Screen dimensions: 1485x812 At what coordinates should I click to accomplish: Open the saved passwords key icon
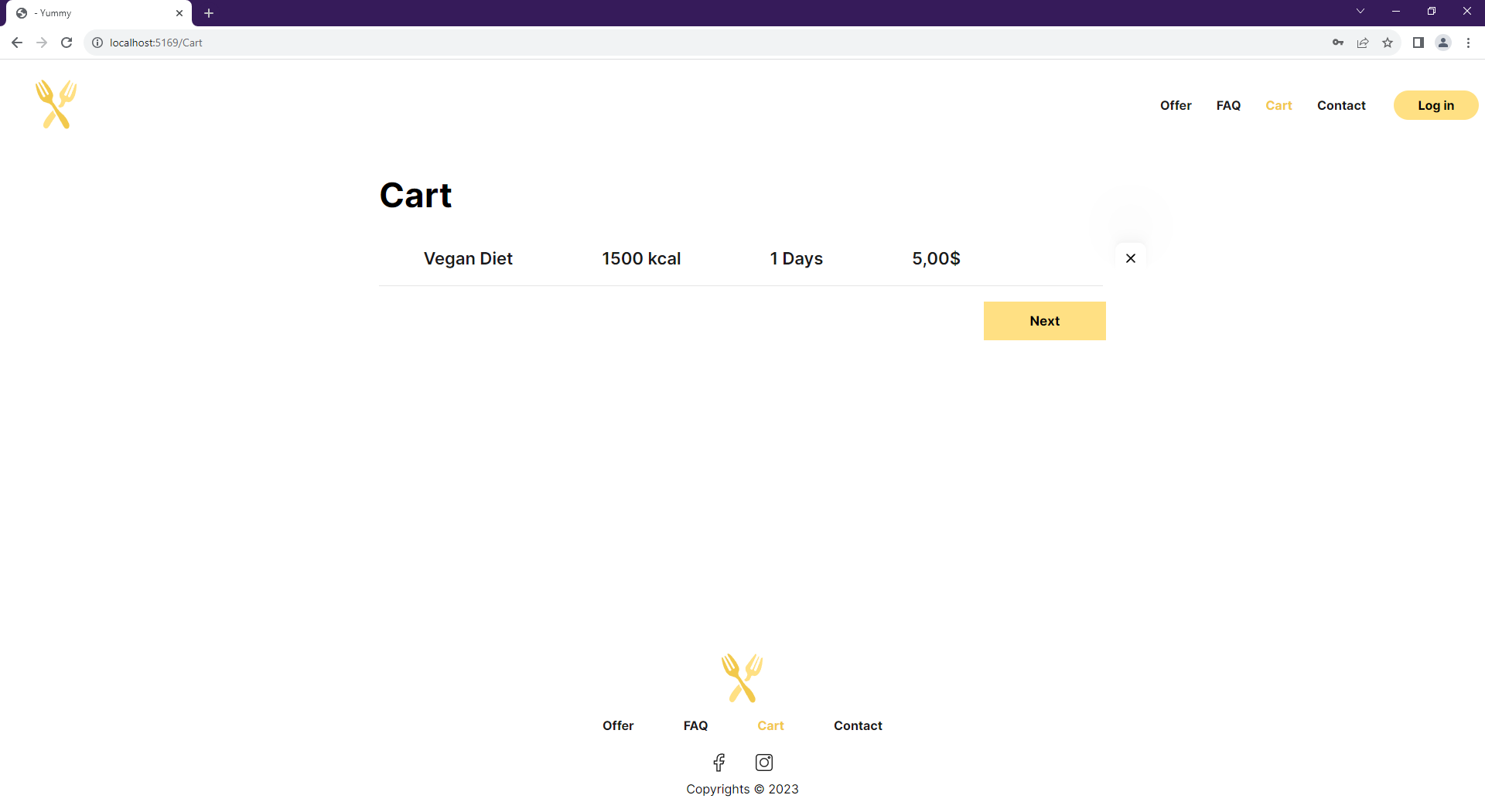click(1338, 43)
